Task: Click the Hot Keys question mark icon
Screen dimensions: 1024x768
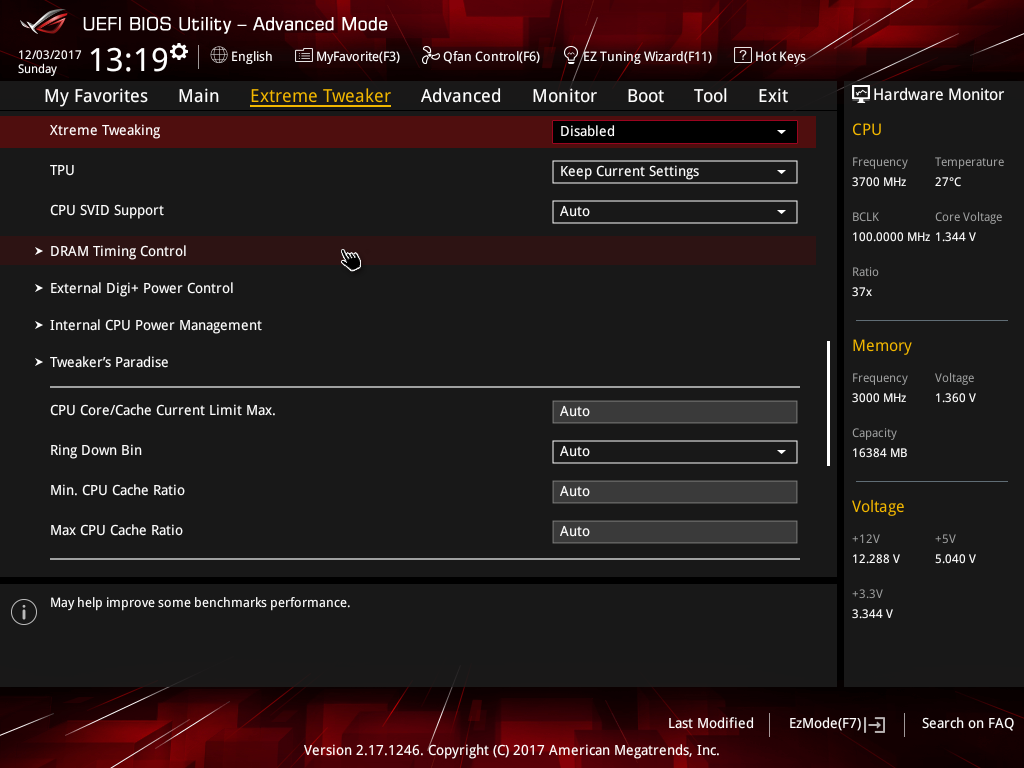Action: coord(743,56)
